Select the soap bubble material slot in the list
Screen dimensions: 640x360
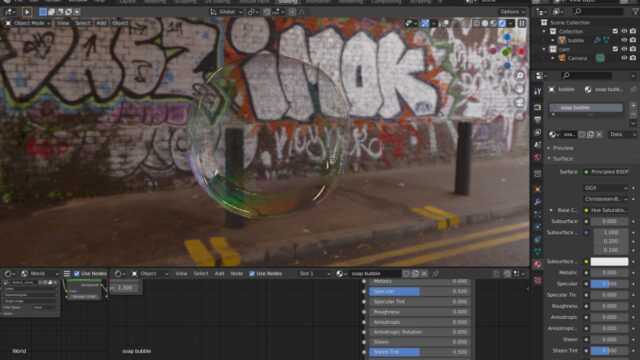pos(586,108)
